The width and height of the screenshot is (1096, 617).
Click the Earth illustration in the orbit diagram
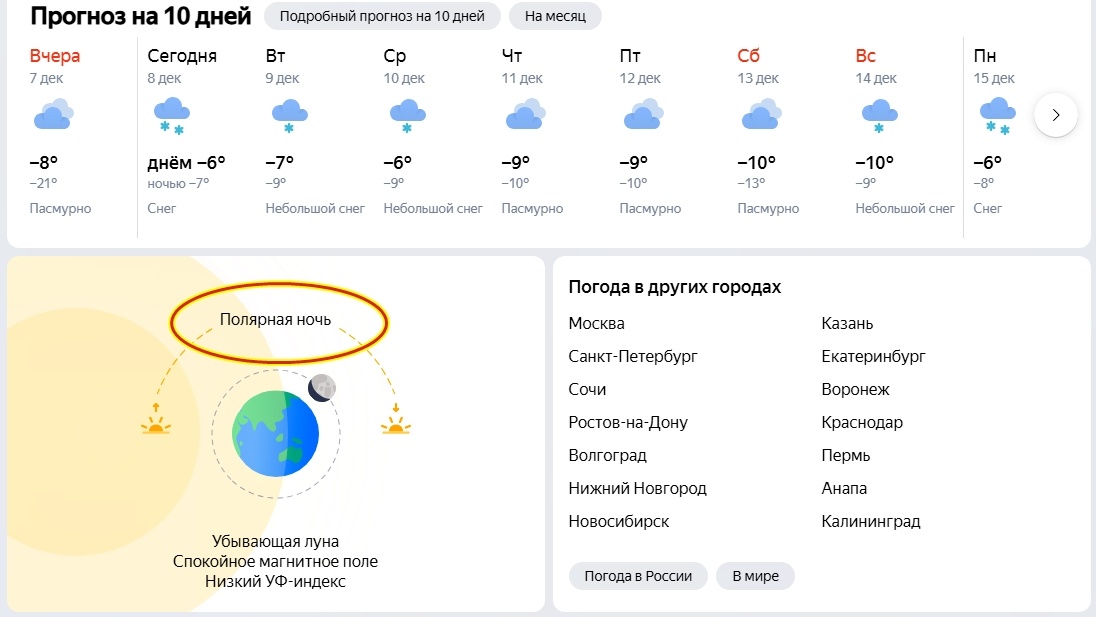[277, 433]
